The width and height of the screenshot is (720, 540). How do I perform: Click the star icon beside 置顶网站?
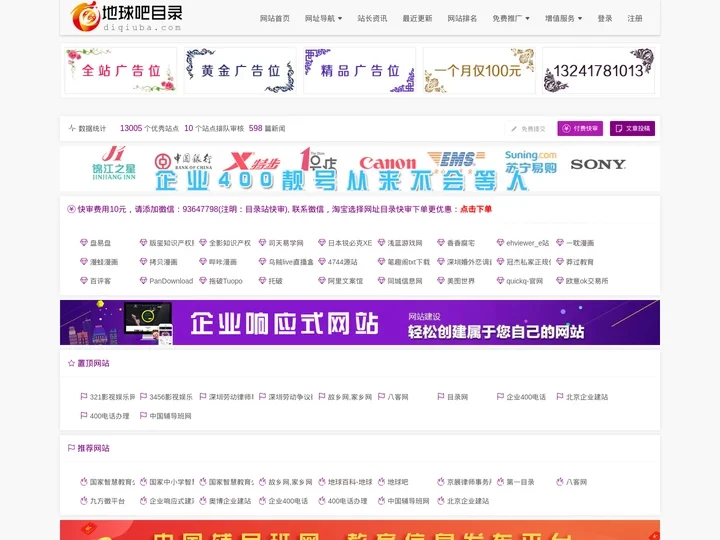point(71,363)
